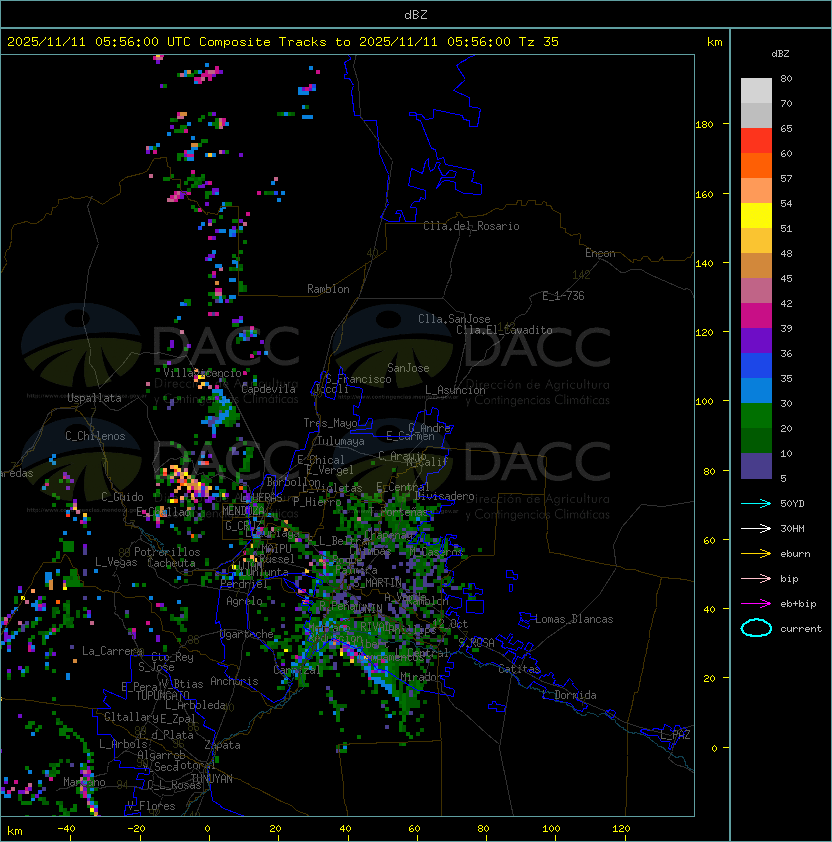This screenshot has height=842, width=832.
Task: Click the cyan 50YD arrow in legend
Action: [756, 503]
